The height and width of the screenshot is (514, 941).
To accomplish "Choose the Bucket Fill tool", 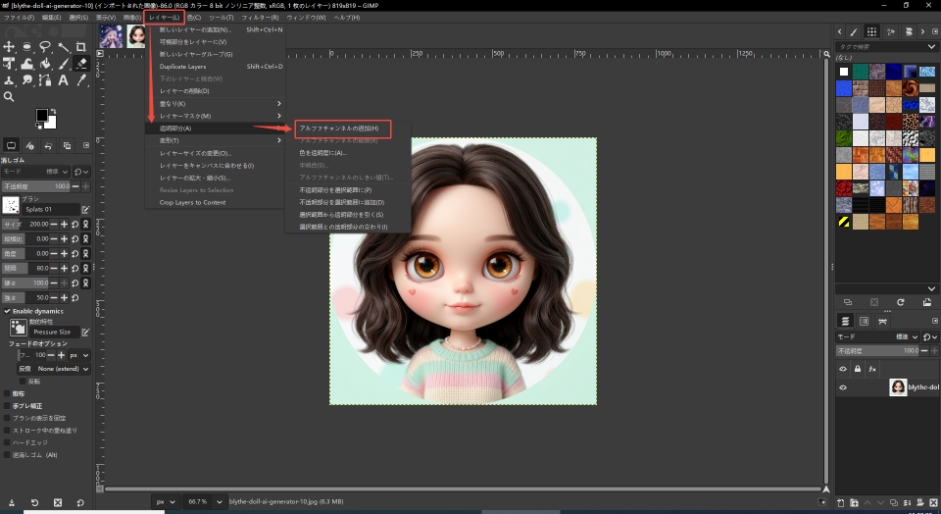I will [45, 64].
